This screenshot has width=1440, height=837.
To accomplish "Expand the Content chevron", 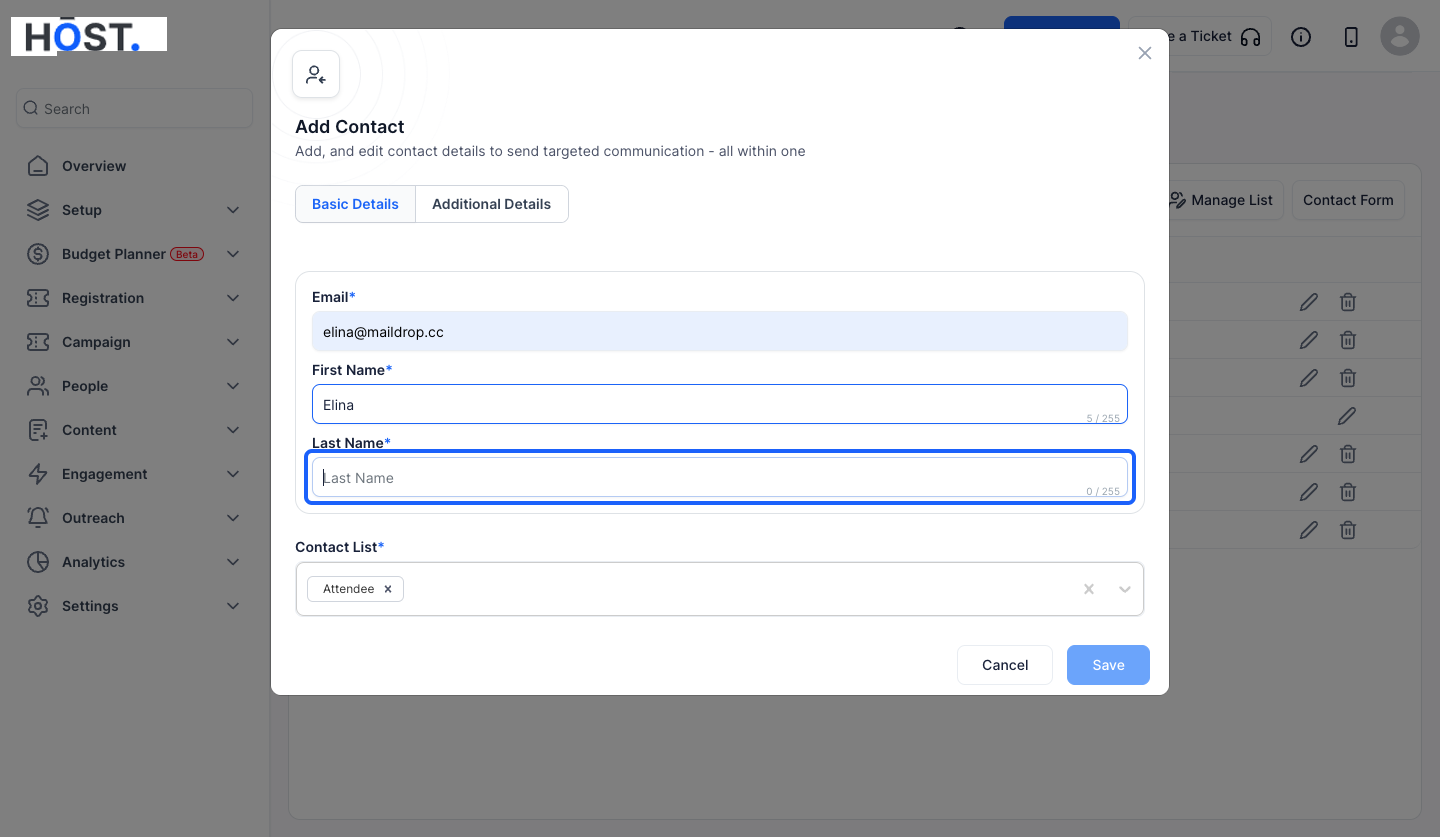I will click(x=233, y=430).
